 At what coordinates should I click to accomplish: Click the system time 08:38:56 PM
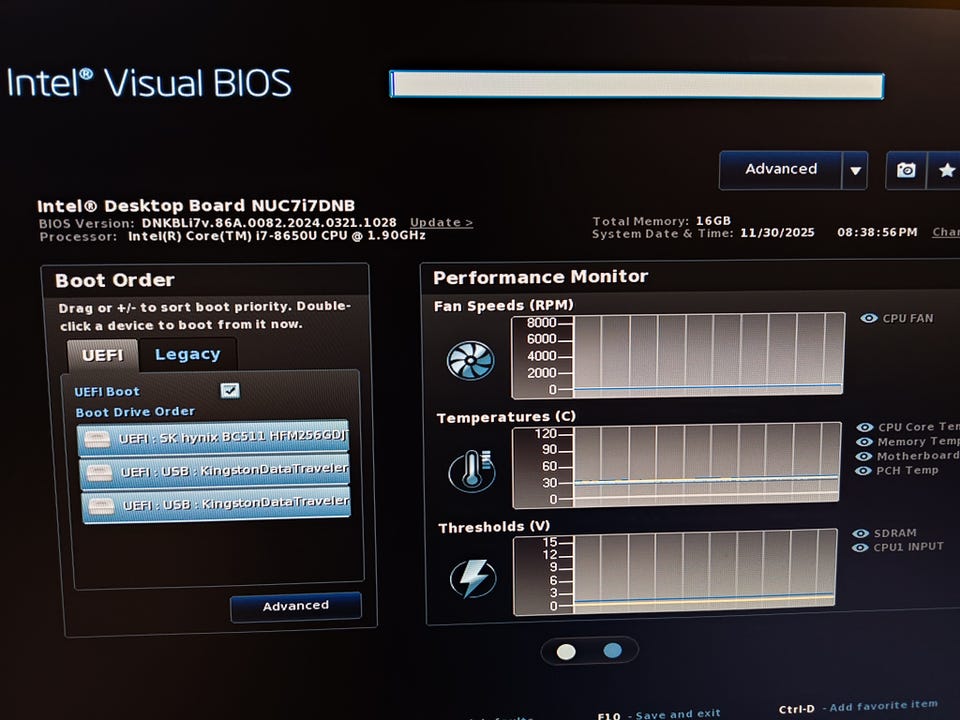877,232
